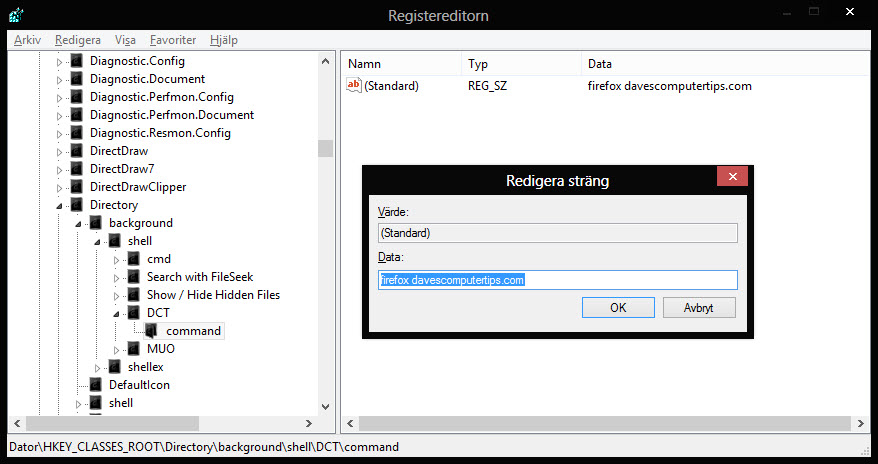Collapse the Directory key
The width and height of the screenshot is (878, 464).
[x=59, y=206]
